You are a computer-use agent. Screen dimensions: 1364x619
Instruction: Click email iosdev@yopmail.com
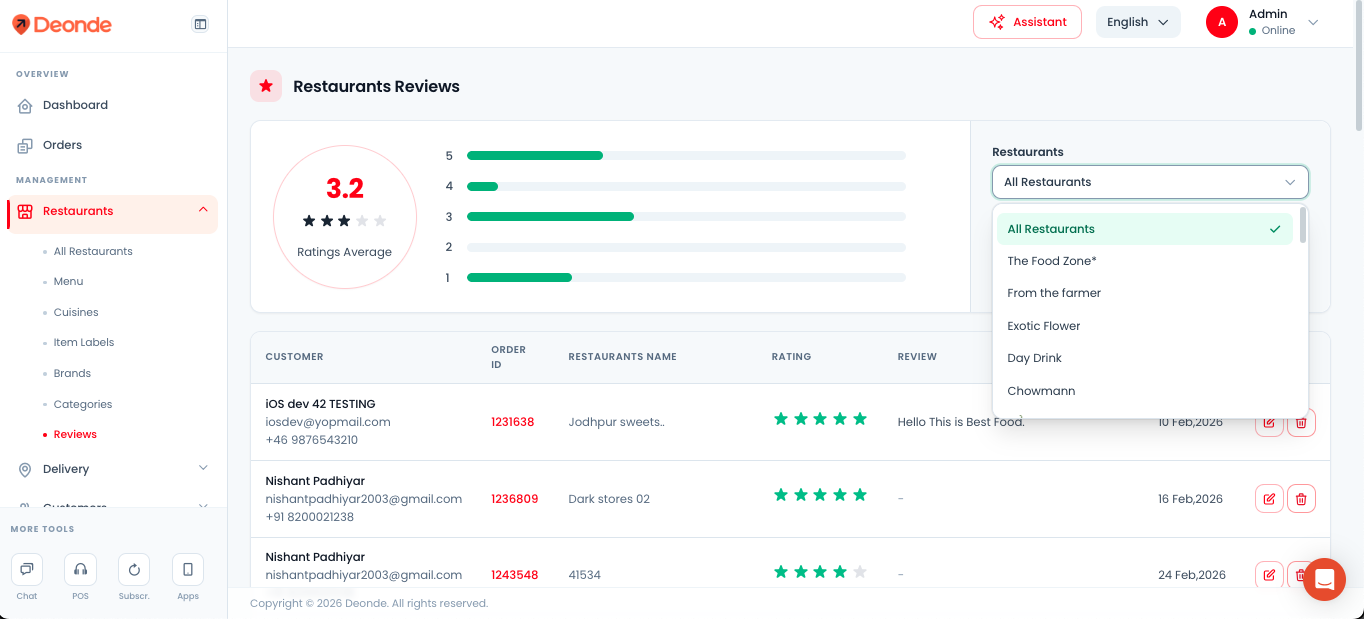coord(328,422)
